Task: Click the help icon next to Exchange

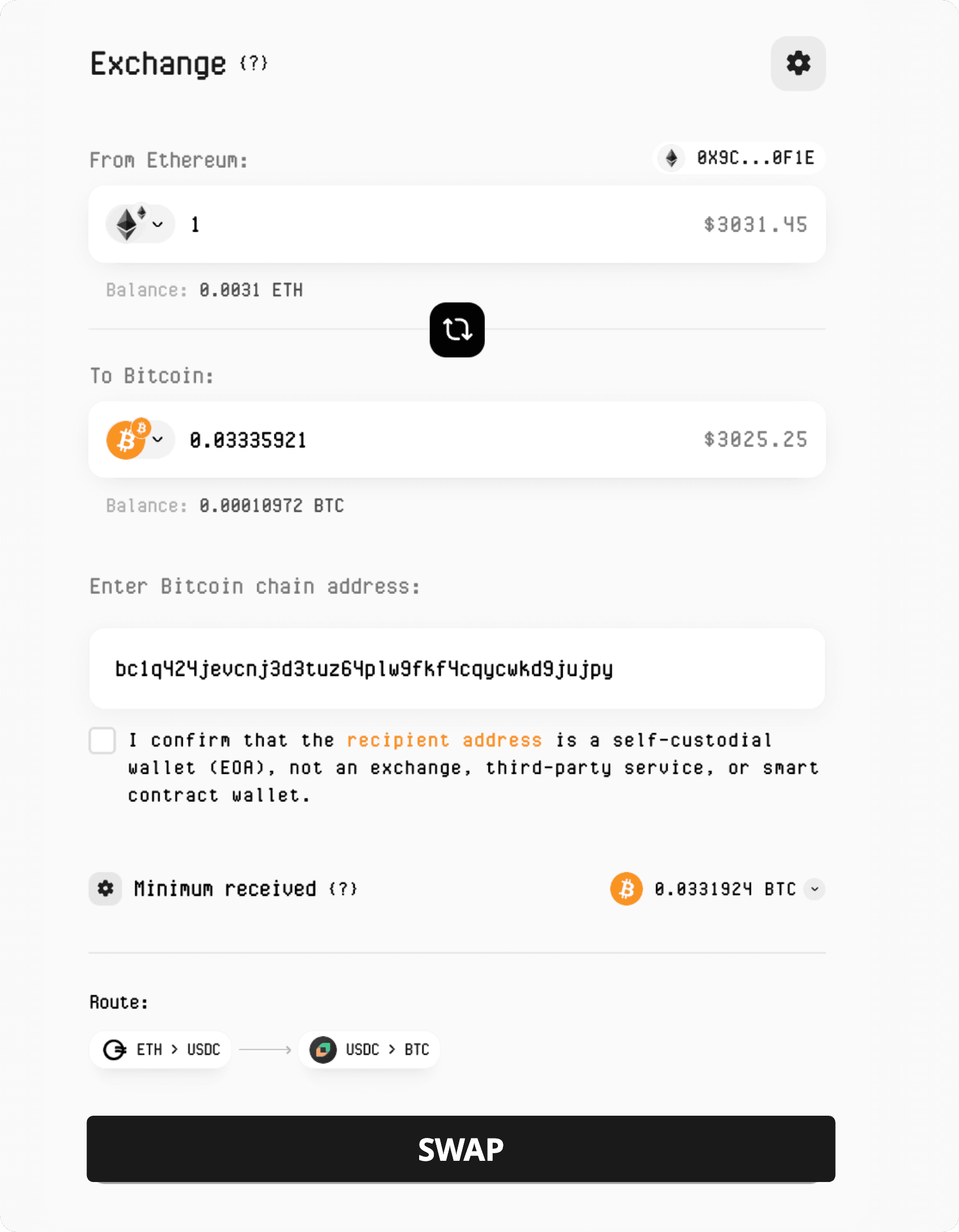Action: point(253,64)
